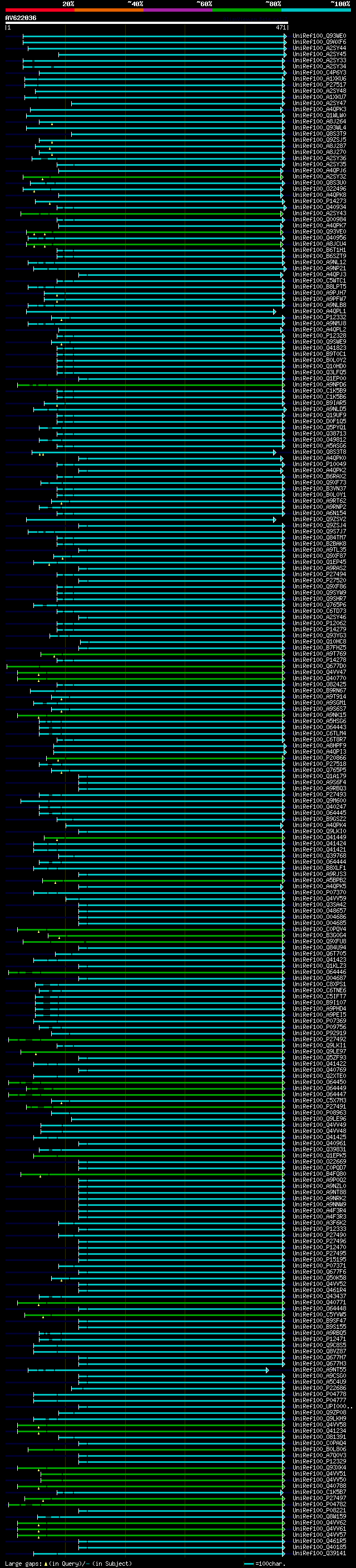The height and width of the screenshot is (1568, 356).
Task: Select label UniRef100_A2SY32
Action: pos(319,176)
